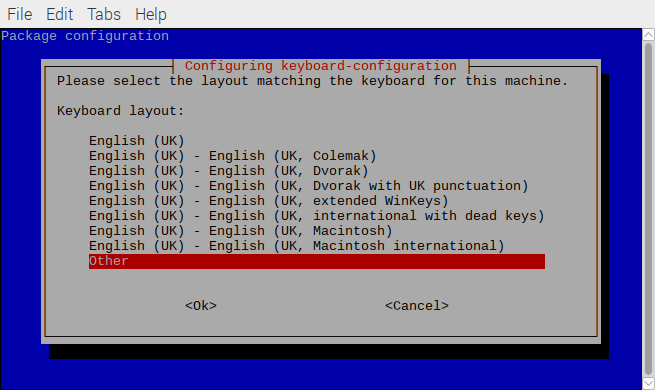The height and width of the screenshot is (390, 655).
Task: Choose international with dead keys layout
Action: coord(317,216)
